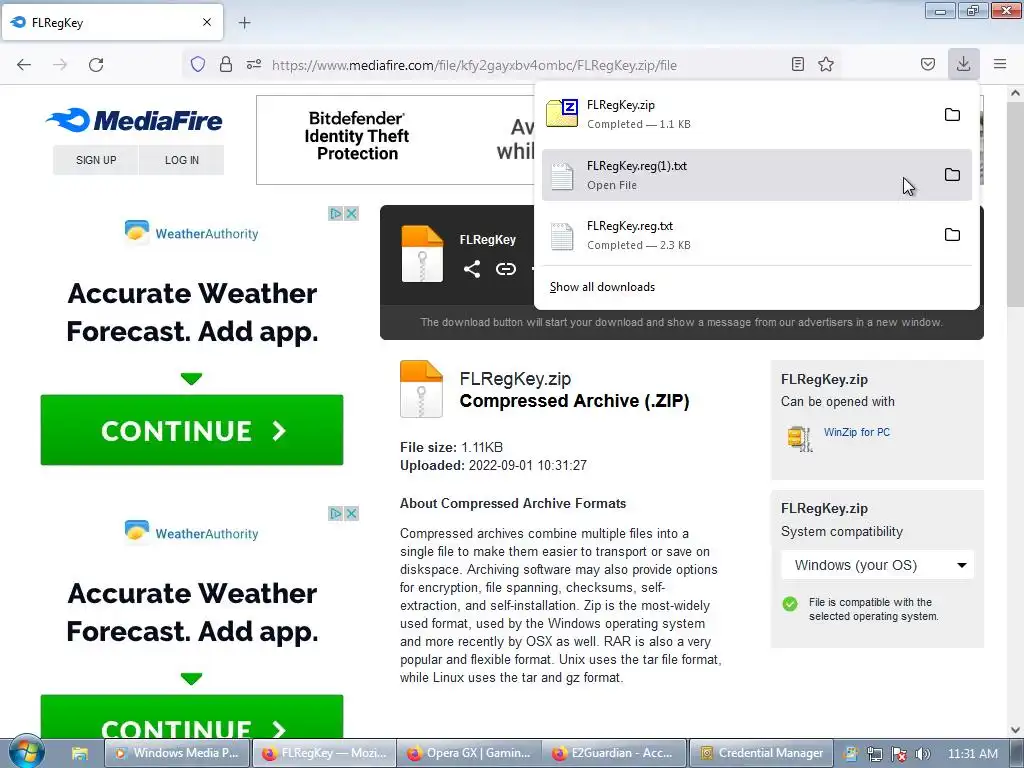Open the Windows Start menu

click(x=26, y=753)
